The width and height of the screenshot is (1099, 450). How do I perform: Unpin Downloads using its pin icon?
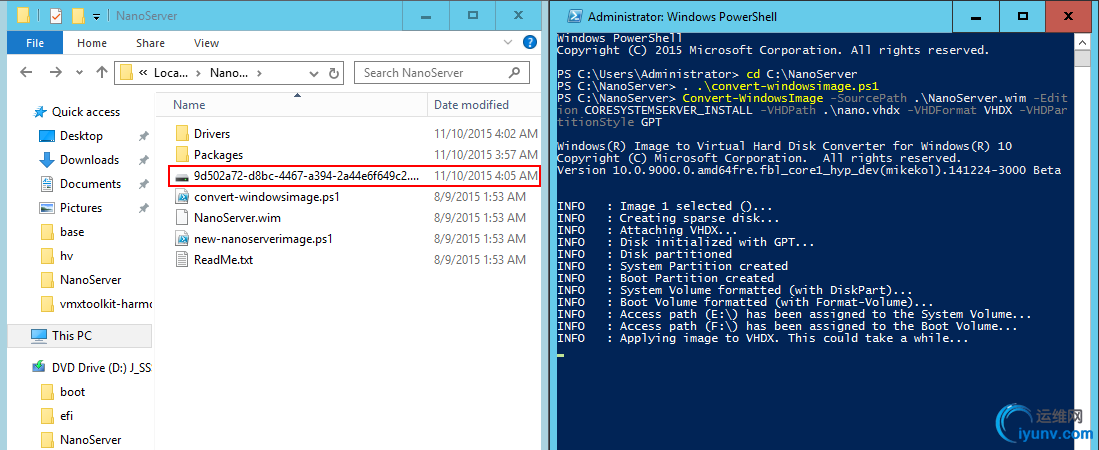[144, 160]
